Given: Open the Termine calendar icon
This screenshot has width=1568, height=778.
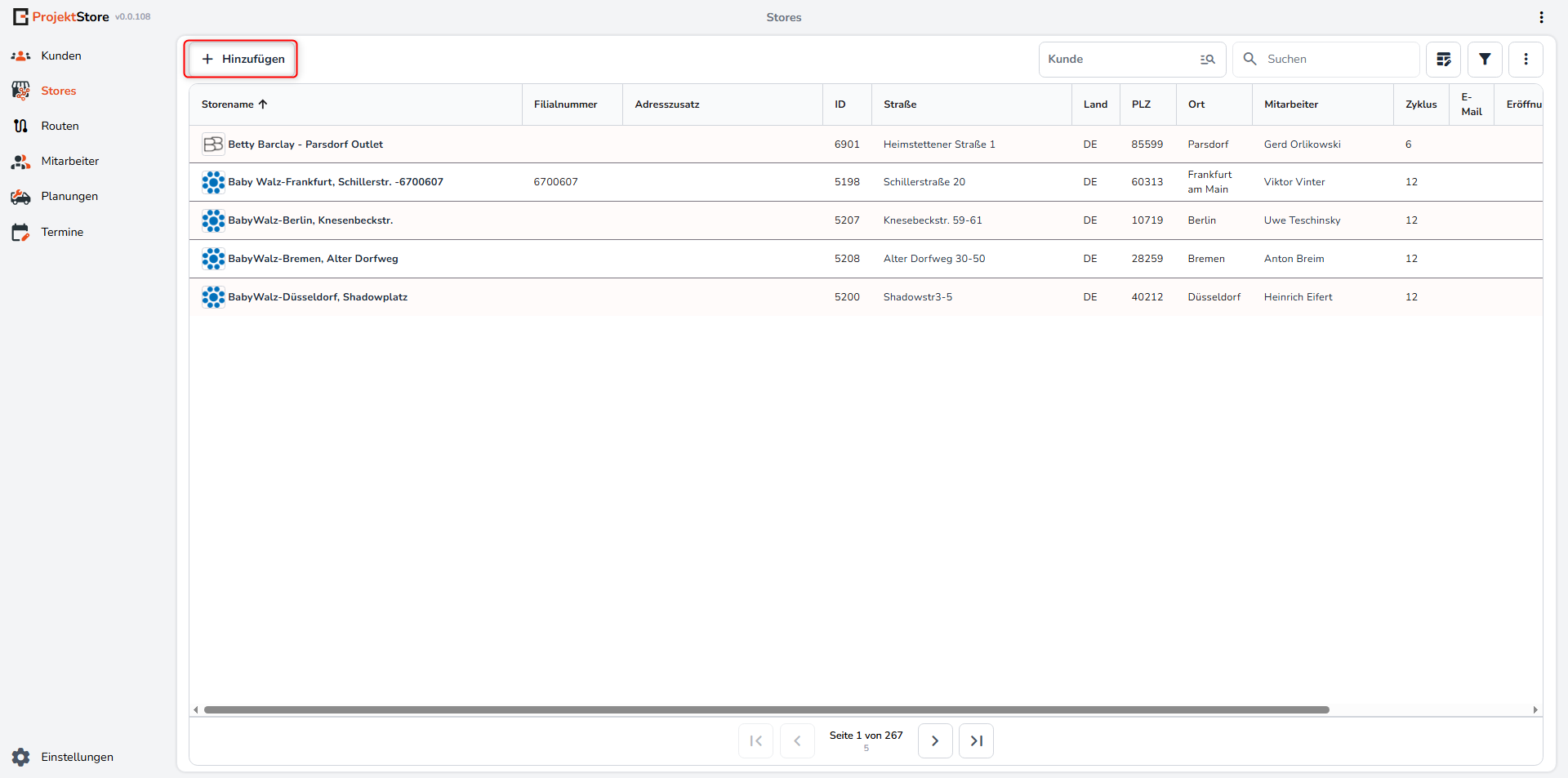Looking at the screenshot, I should 20,232.
